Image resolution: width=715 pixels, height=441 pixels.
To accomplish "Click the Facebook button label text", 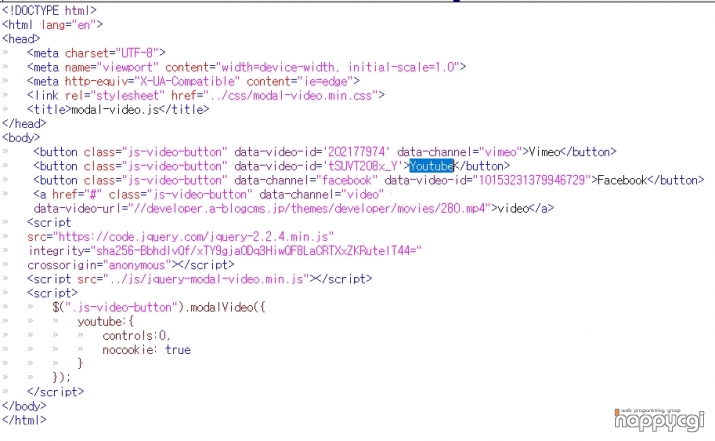I will [622, 180].
